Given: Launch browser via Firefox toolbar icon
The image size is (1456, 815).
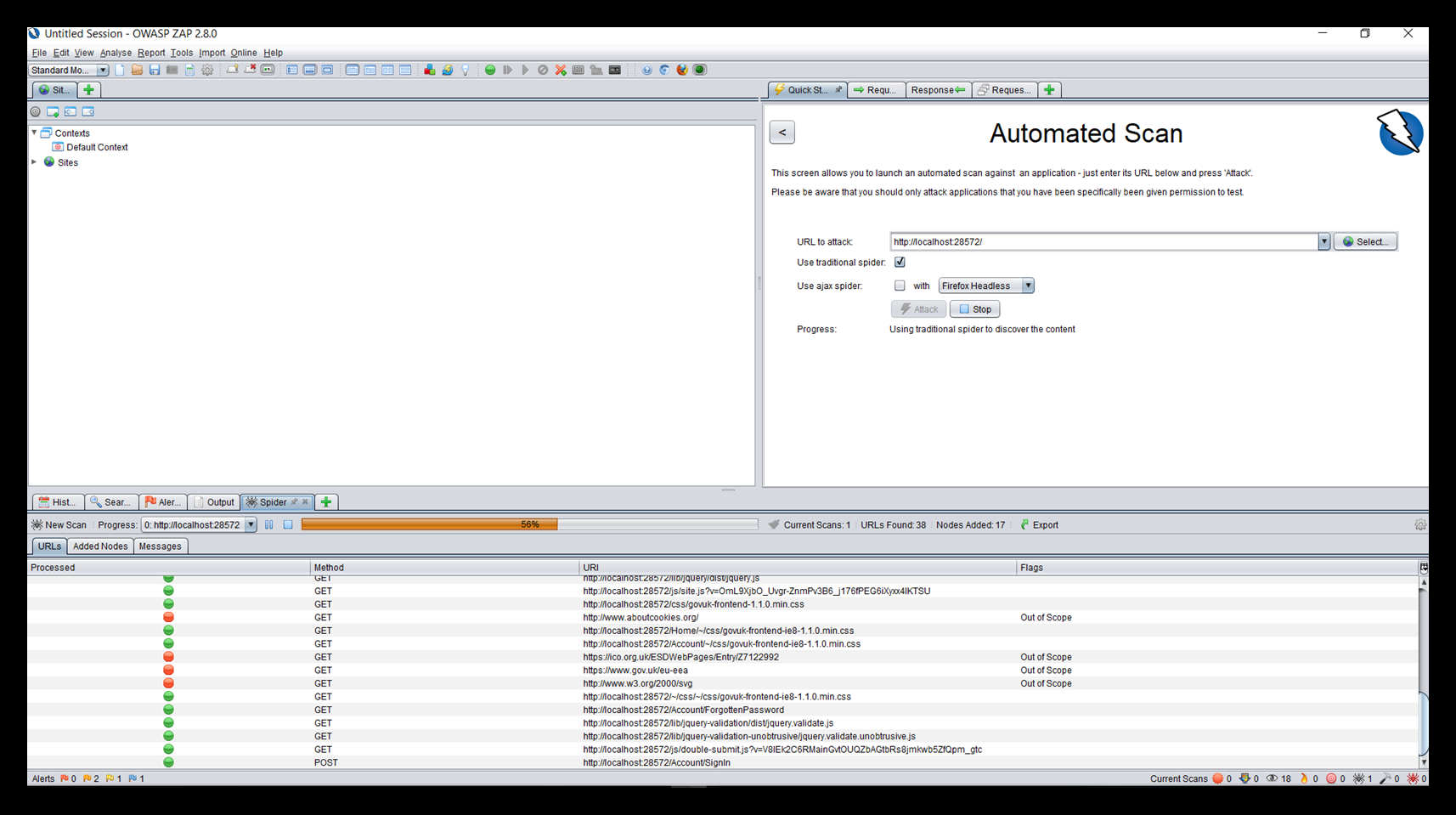Looking at the screenshot, I should (682, 70).
